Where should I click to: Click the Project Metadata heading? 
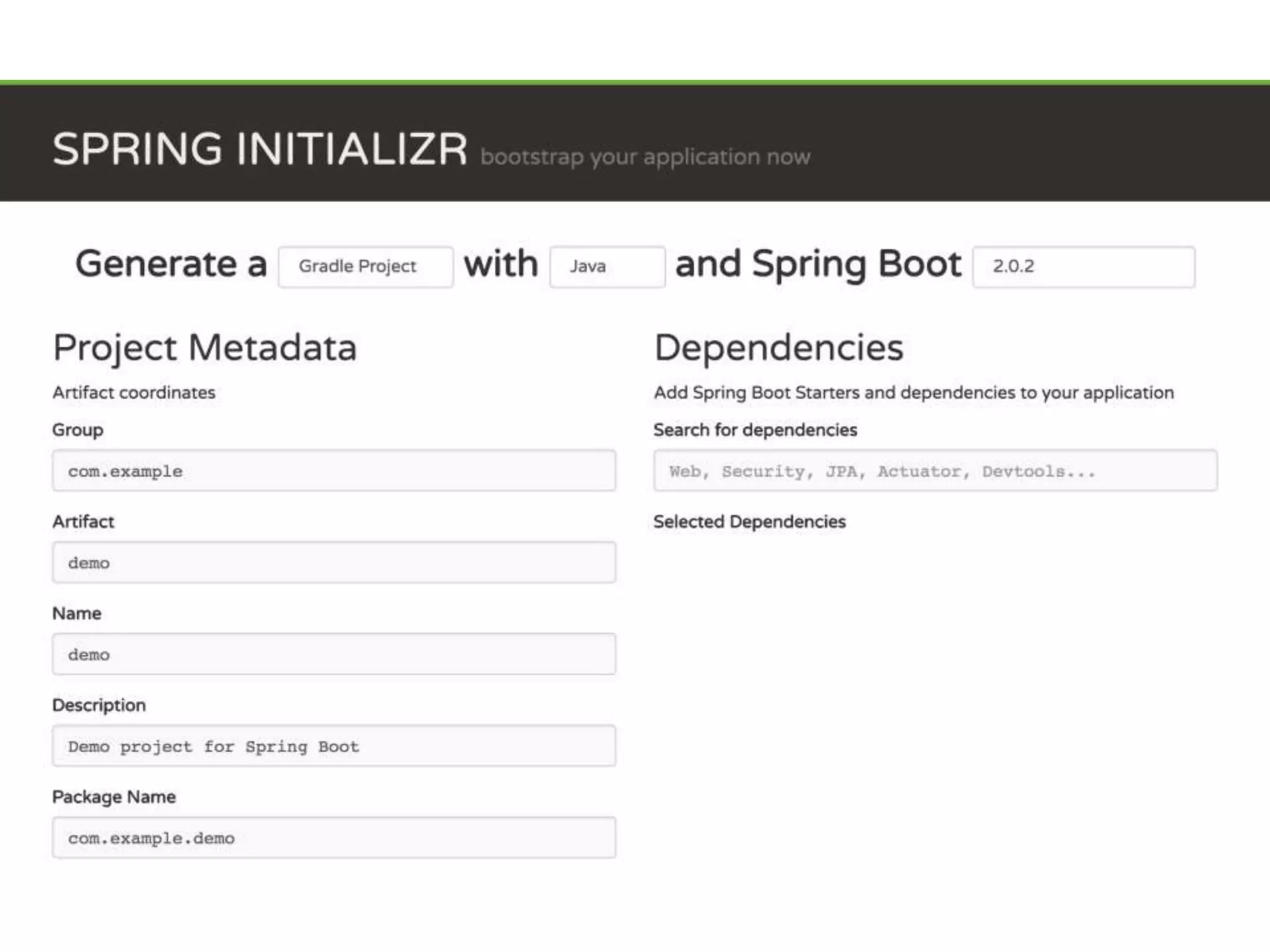[205, 347]
